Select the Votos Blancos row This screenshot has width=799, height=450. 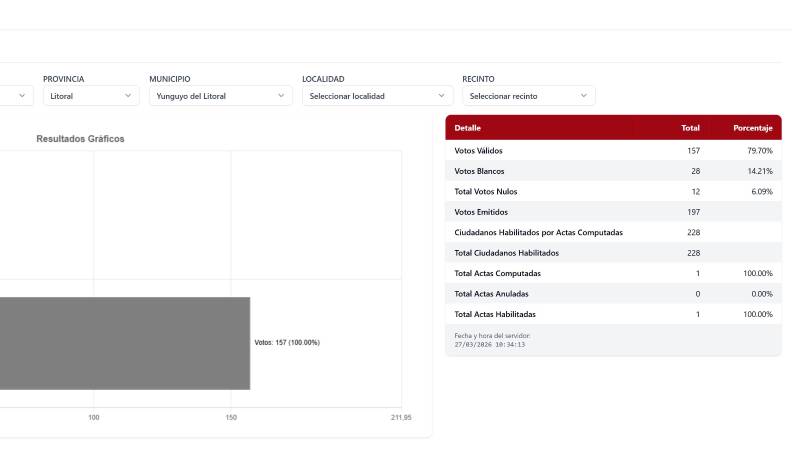(613, 171)
